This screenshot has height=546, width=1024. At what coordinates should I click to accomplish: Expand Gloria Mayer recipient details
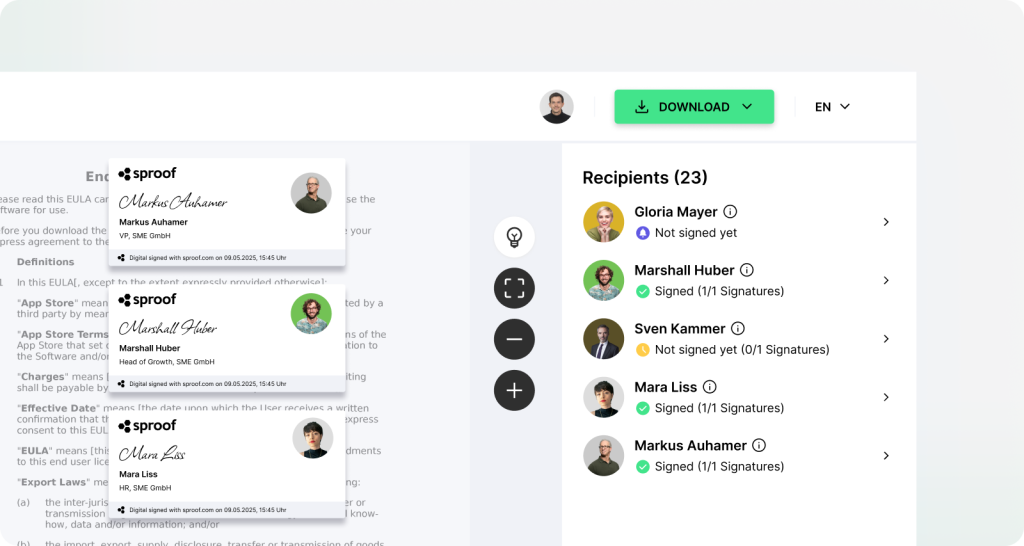[886, 222]
